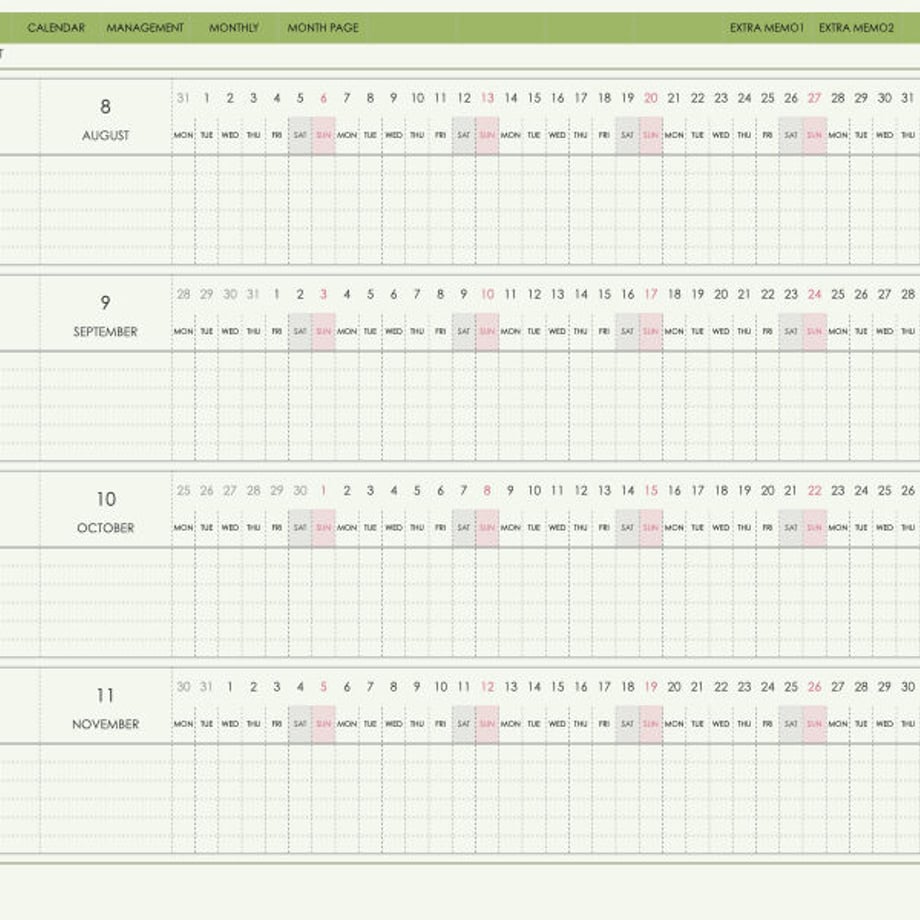Pick date 24 in the August row
Screen dimensions: 920x920
(x=744, y=98)
